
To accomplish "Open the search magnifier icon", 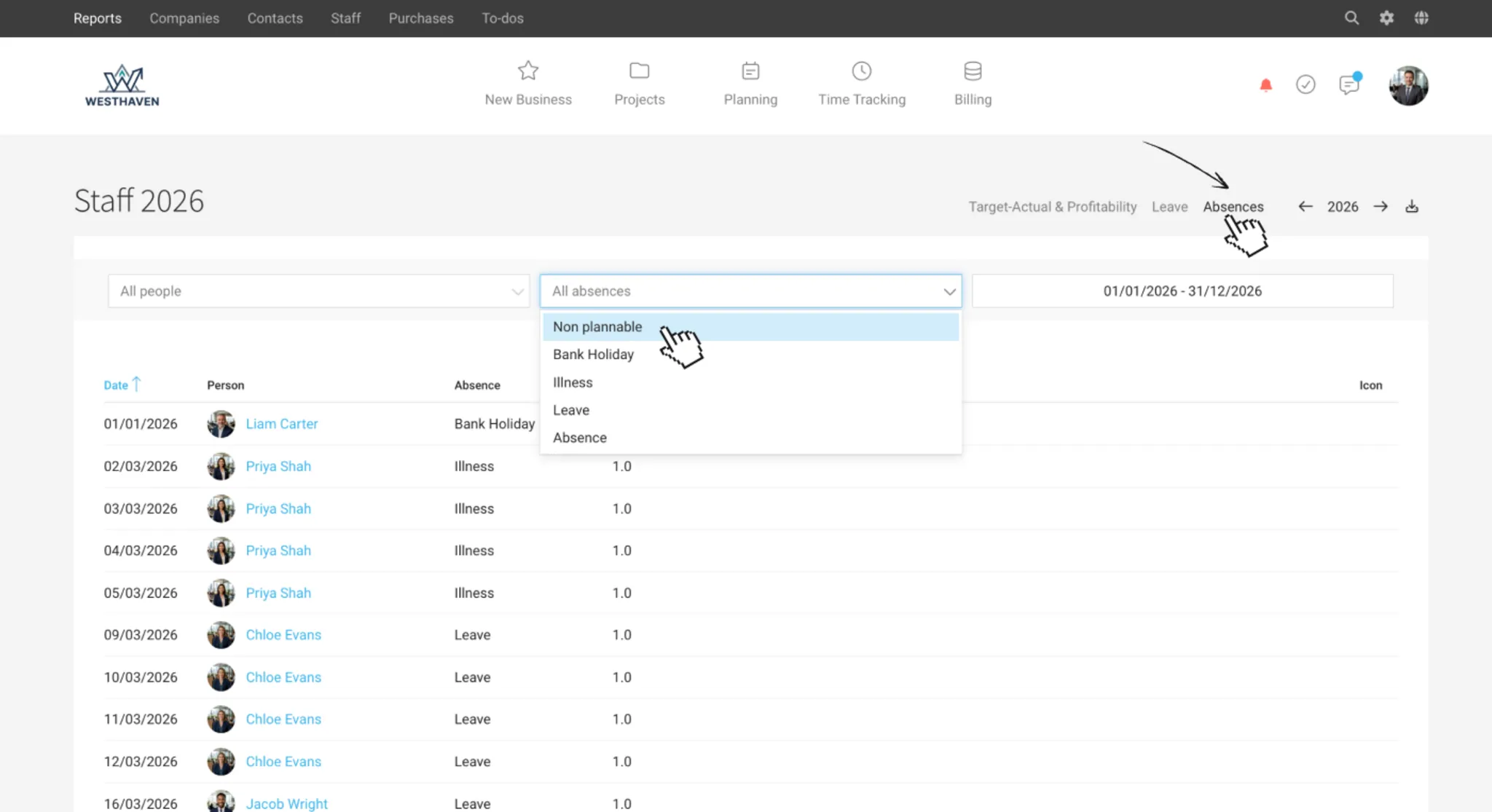I will tap(1351, 18).
